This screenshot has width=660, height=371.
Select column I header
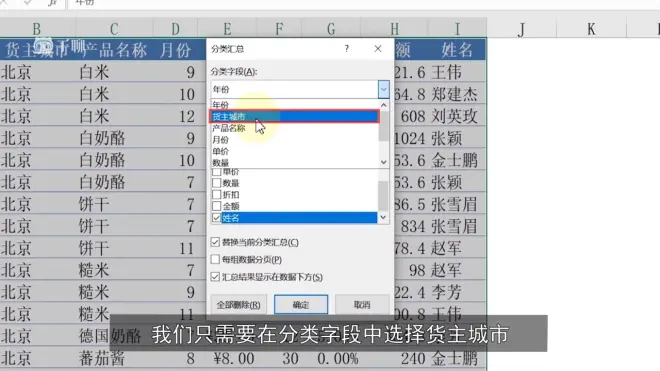pos(457,29)
